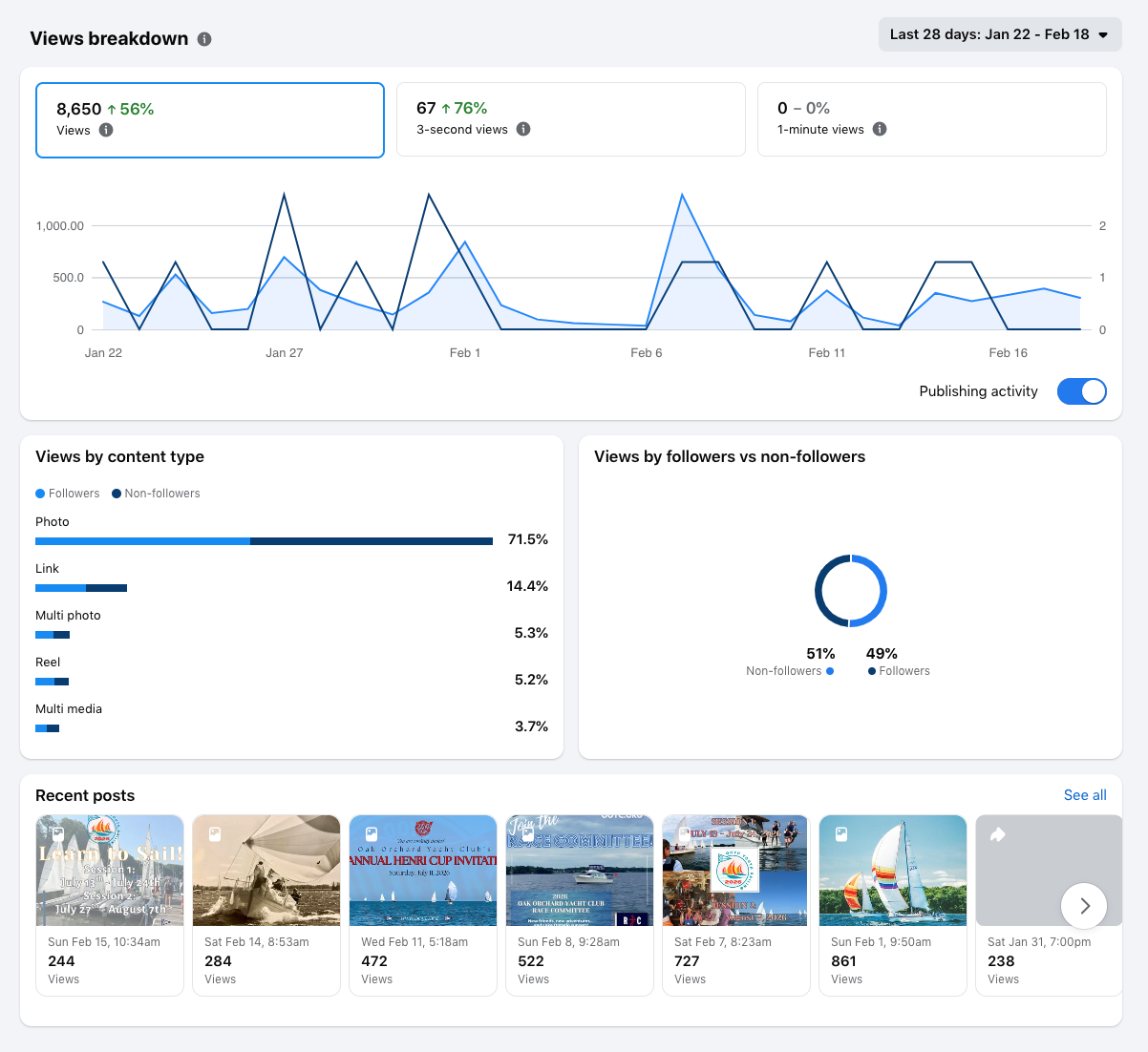The width and height of the screenshot is (1148, 1052).
Task: Switch to the 1-minute views tab
Action: (931, 119)
